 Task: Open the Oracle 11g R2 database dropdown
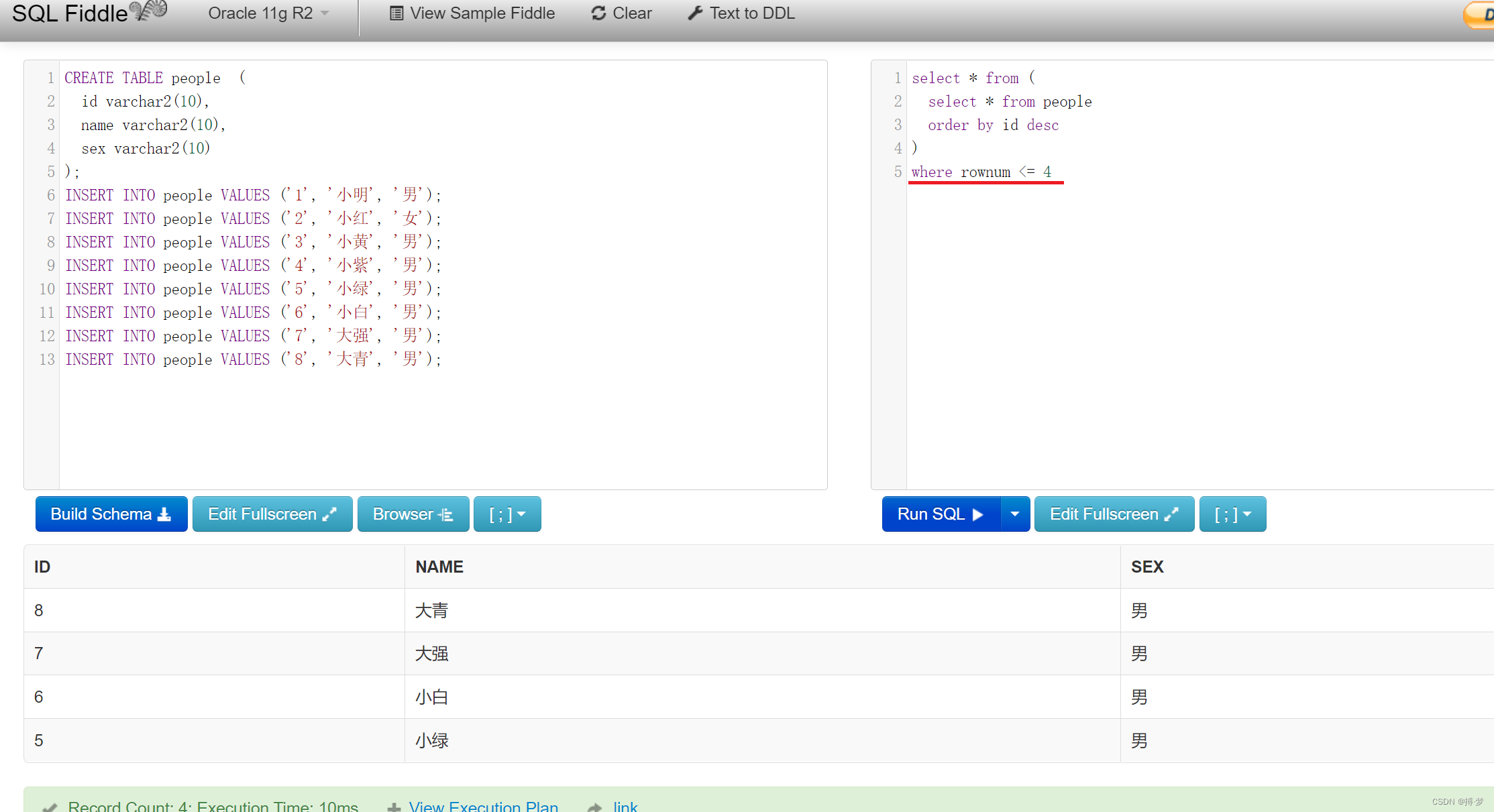pos(268,13)
